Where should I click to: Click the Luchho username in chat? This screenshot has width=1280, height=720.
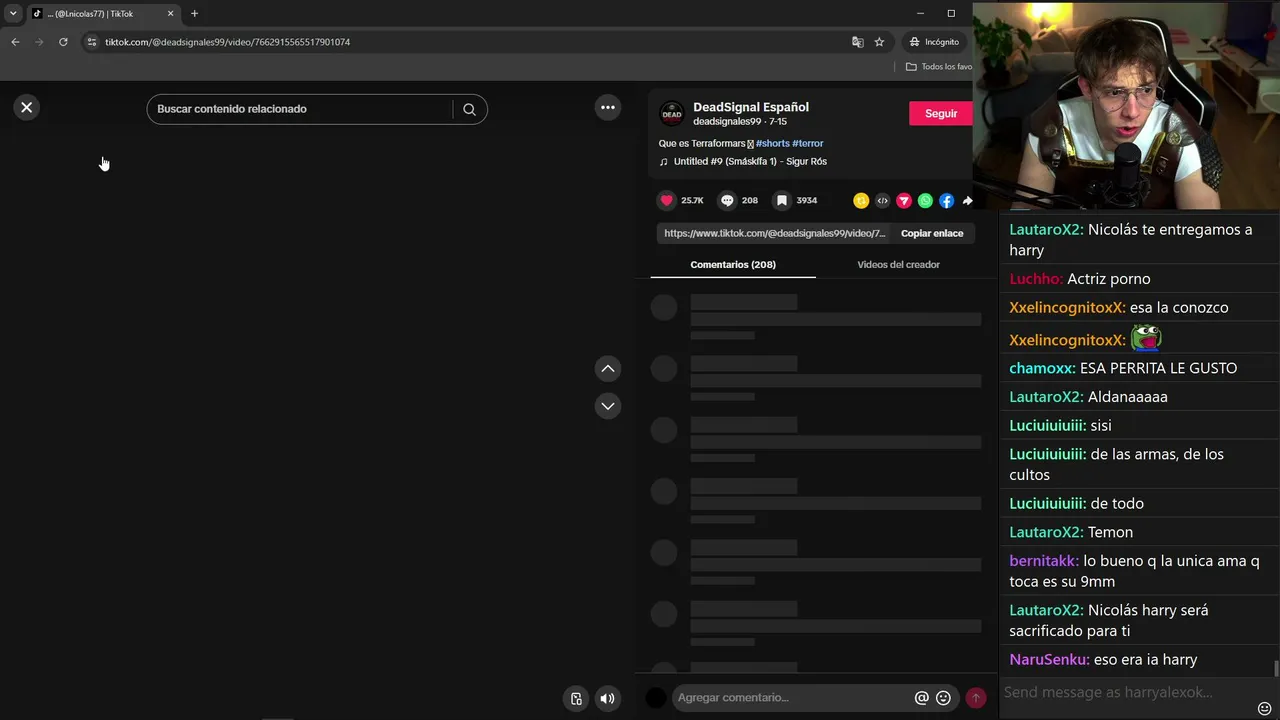click(x=1036, y=279)
